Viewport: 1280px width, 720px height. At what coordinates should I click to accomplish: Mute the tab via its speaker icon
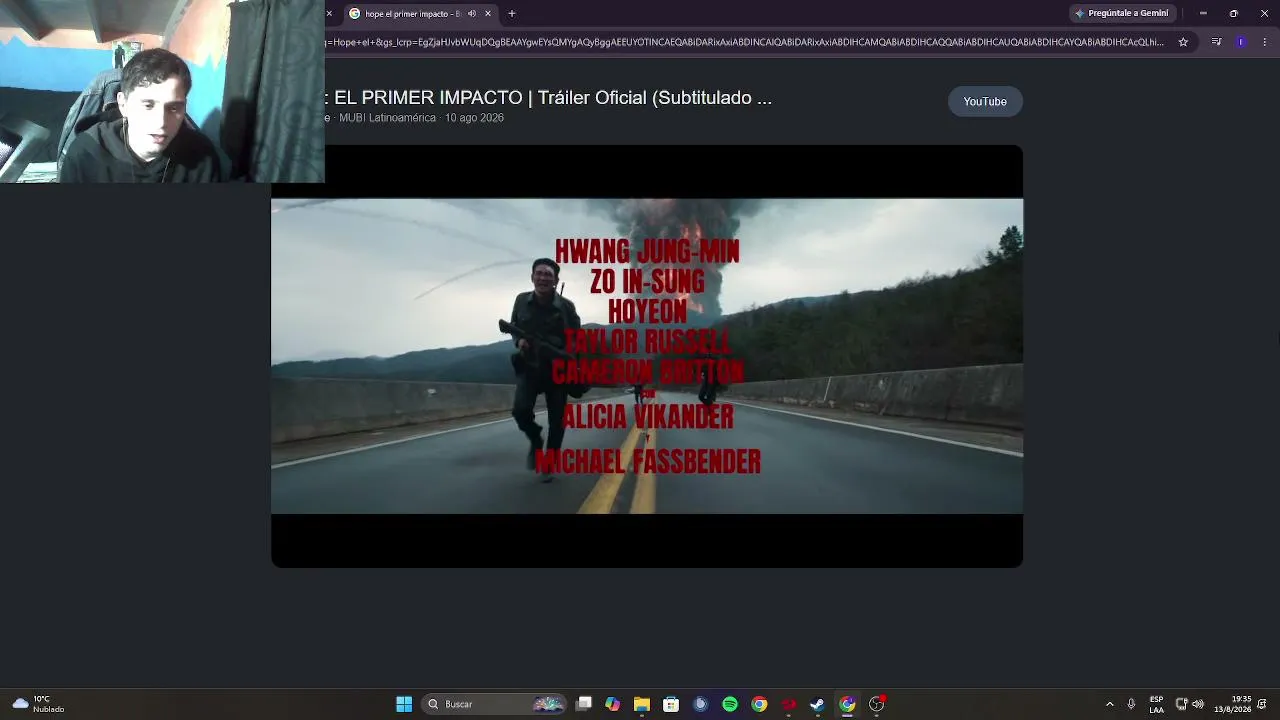(x=472, y=13)
